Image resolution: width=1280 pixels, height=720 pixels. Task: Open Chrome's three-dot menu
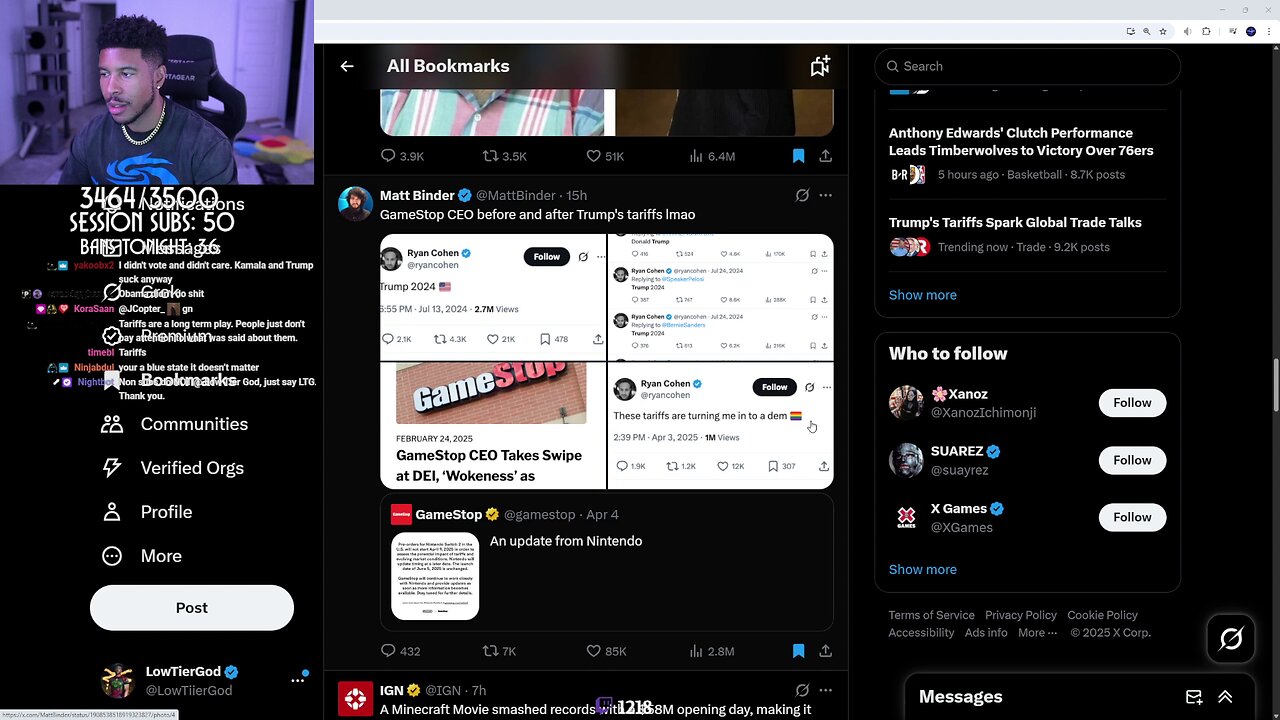click(x=1268, y=32)
